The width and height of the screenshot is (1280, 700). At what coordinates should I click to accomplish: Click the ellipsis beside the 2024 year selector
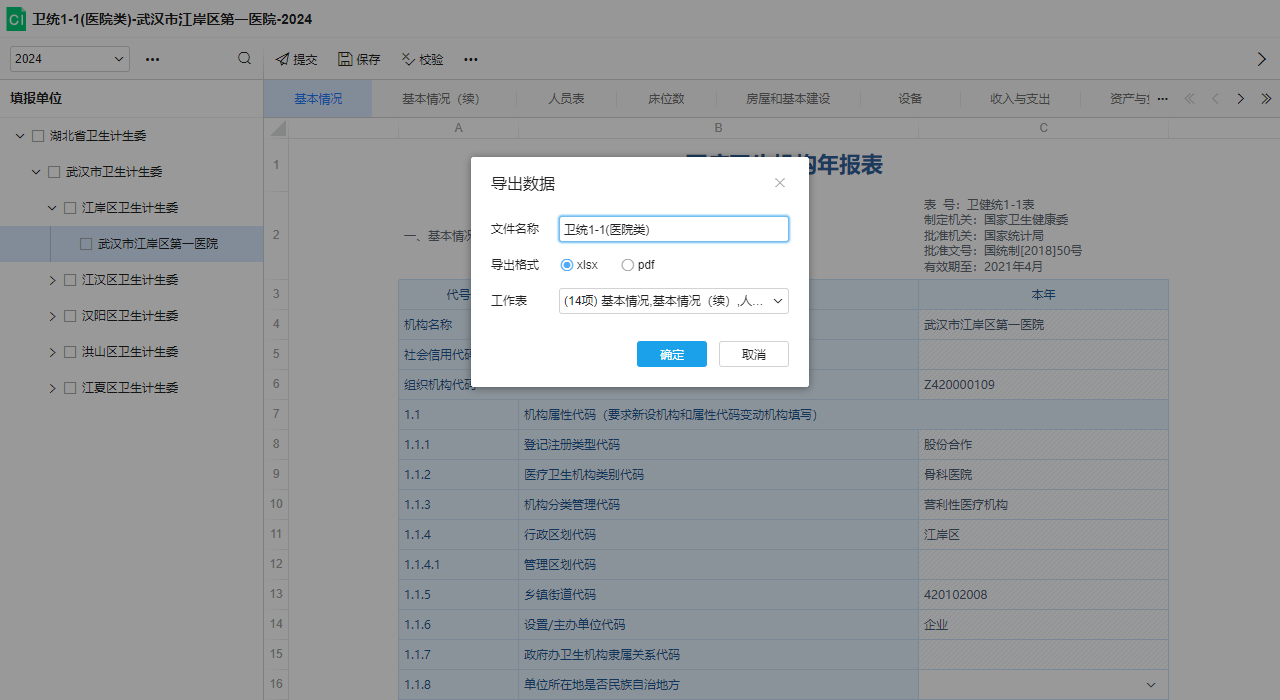point(152,59)
